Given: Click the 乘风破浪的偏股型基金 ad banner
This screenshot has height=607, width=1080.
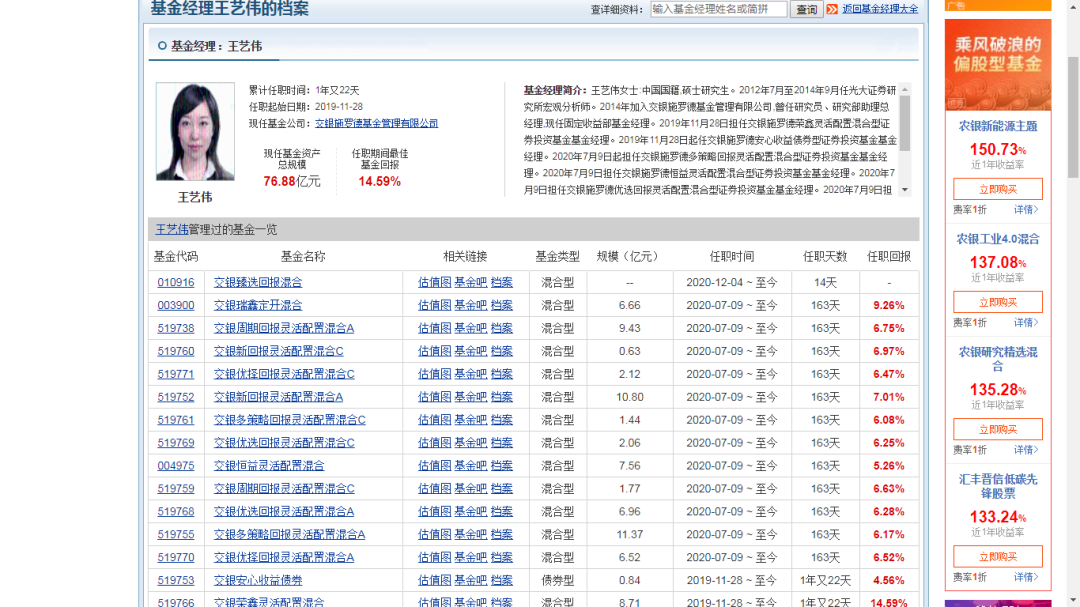Looking at the screenshot, I should (x=998, y=65).
